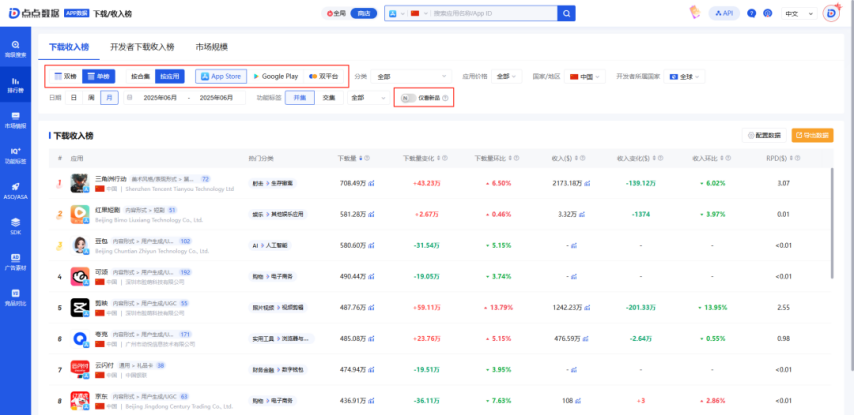Open 广告素材 in the left sidebar
This screenshot has height=415, width=854.
pyautogui.click(x=15, y=261)
